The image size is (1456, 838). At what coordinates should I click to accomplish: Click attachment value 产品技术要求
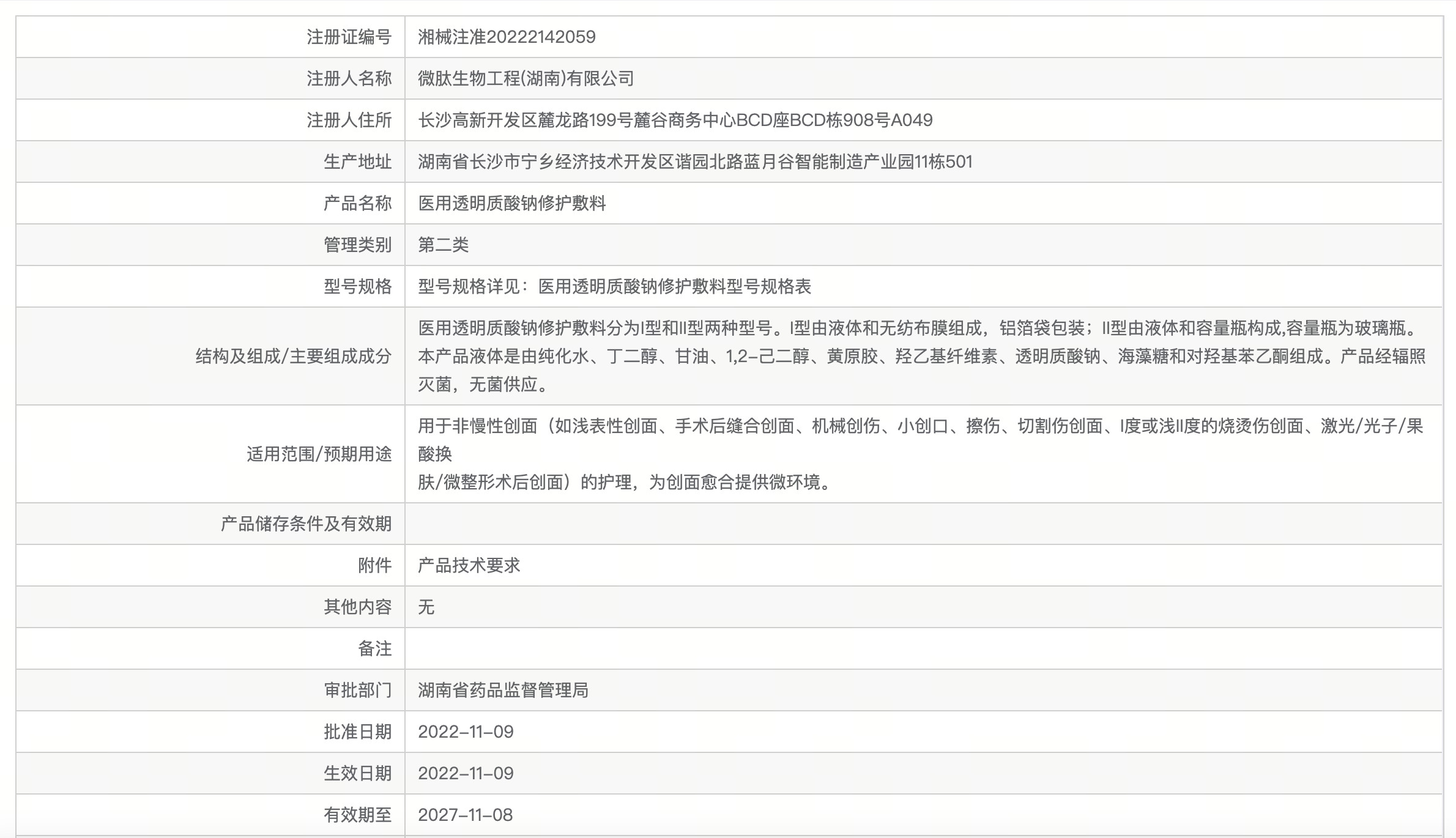coord(469,565)
